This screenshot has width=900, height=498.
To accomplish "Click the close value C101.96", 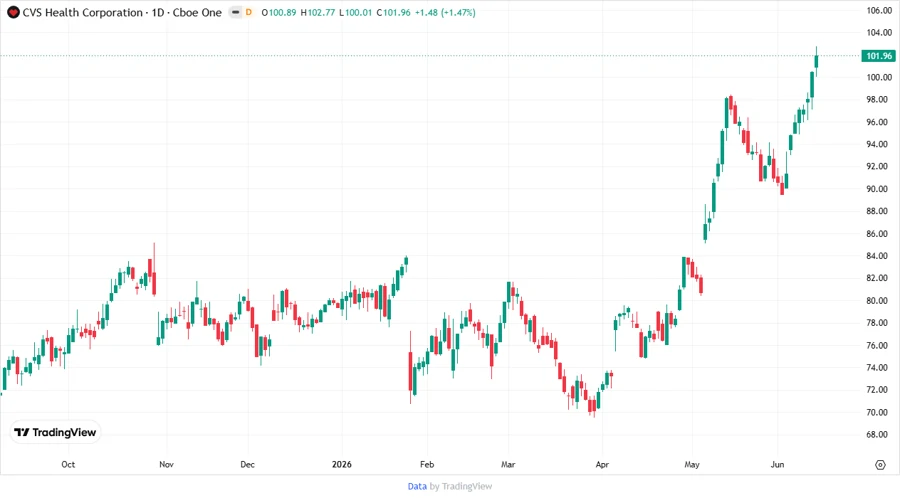I will [x=394, y=13].
